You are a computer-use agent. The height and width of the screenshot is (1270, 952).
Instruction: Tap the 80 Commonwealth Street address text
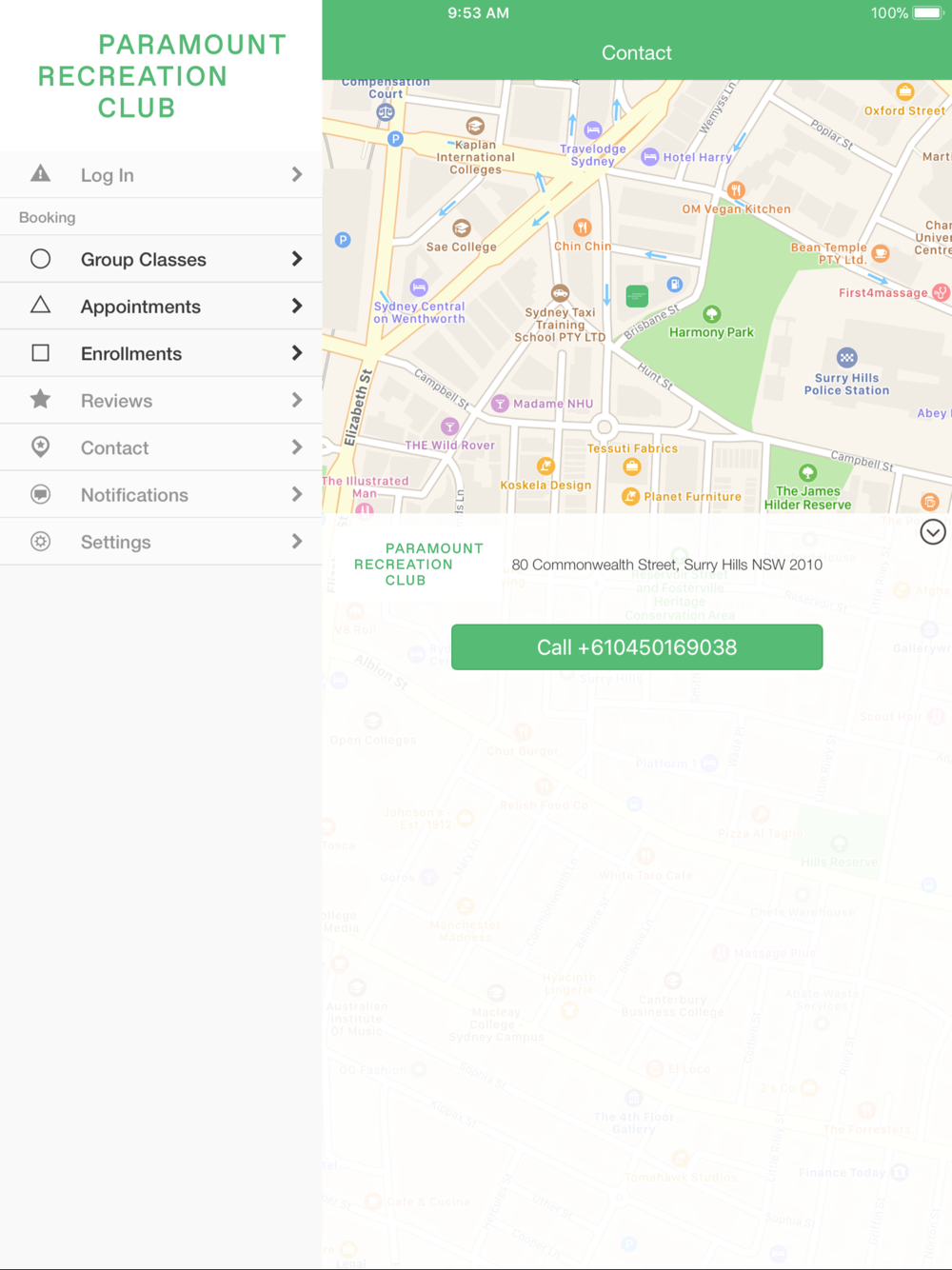pos(666,565)
